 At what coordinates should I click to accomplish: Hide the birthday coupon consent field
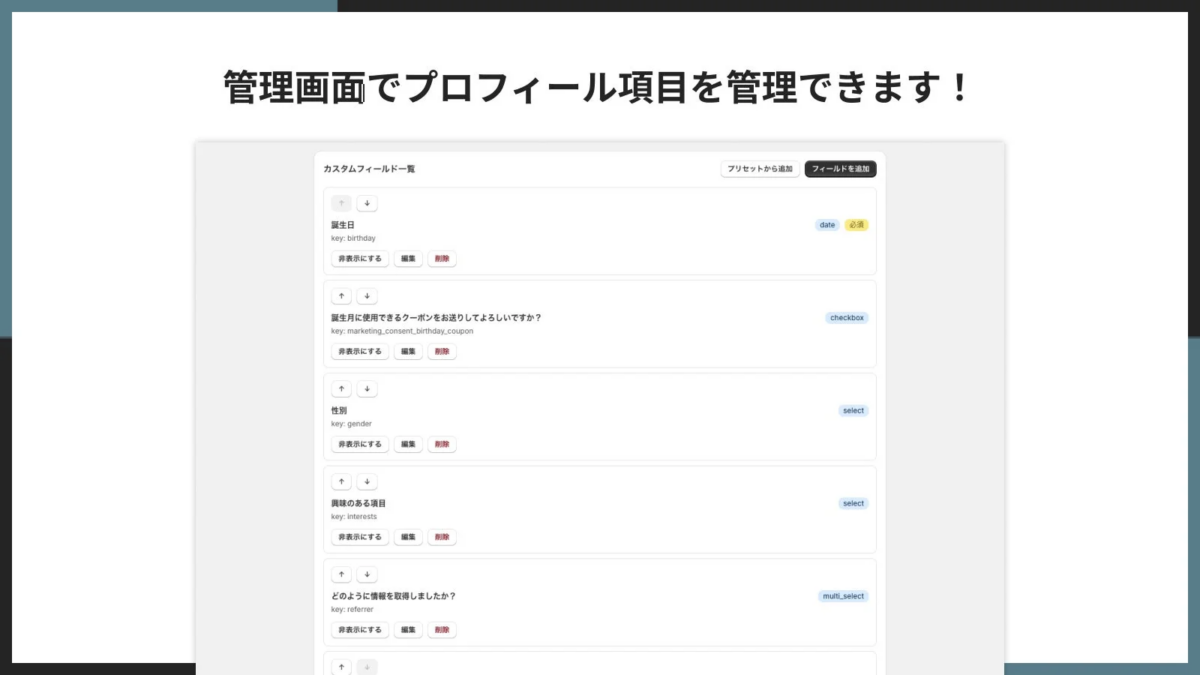coord(360,351)
